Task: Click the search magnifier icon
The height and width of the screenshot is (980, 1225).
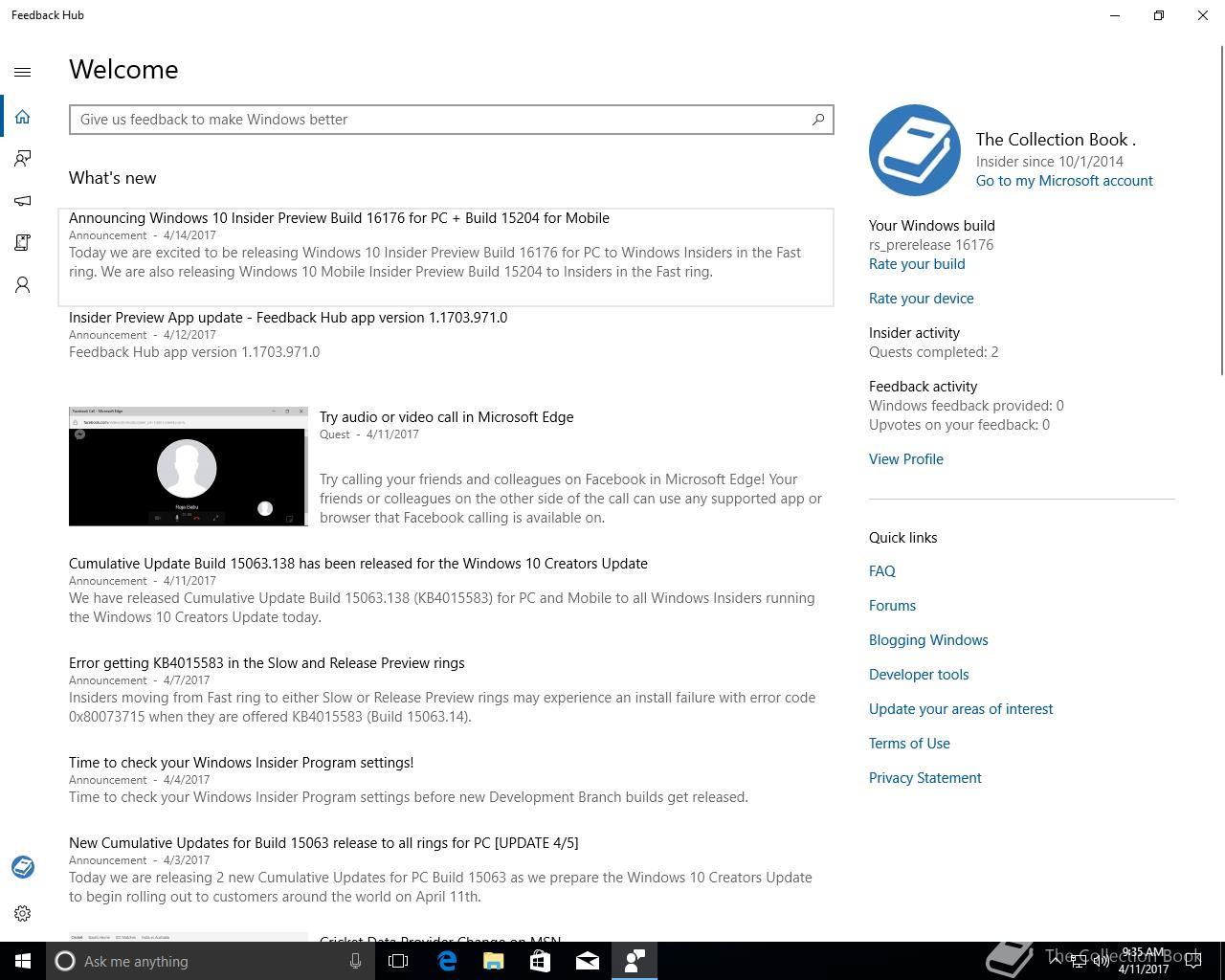Action: (818, 120)
